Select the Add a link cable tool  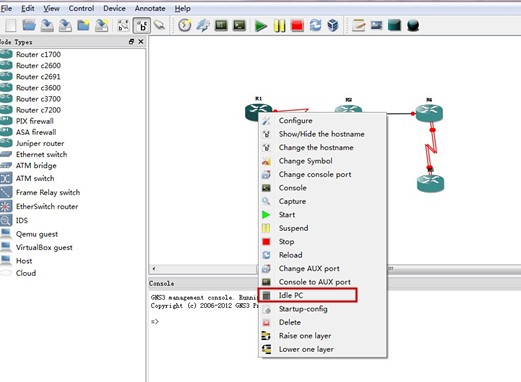coord(160,25)
